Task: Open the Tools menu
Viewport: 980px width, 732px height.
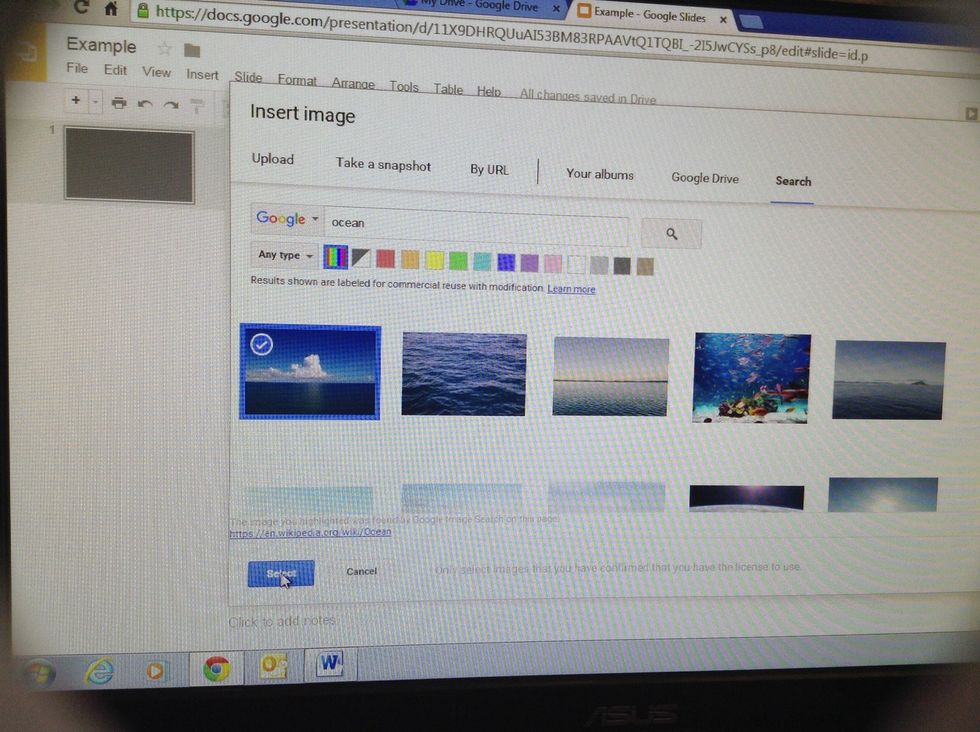Action: [404, 86]
